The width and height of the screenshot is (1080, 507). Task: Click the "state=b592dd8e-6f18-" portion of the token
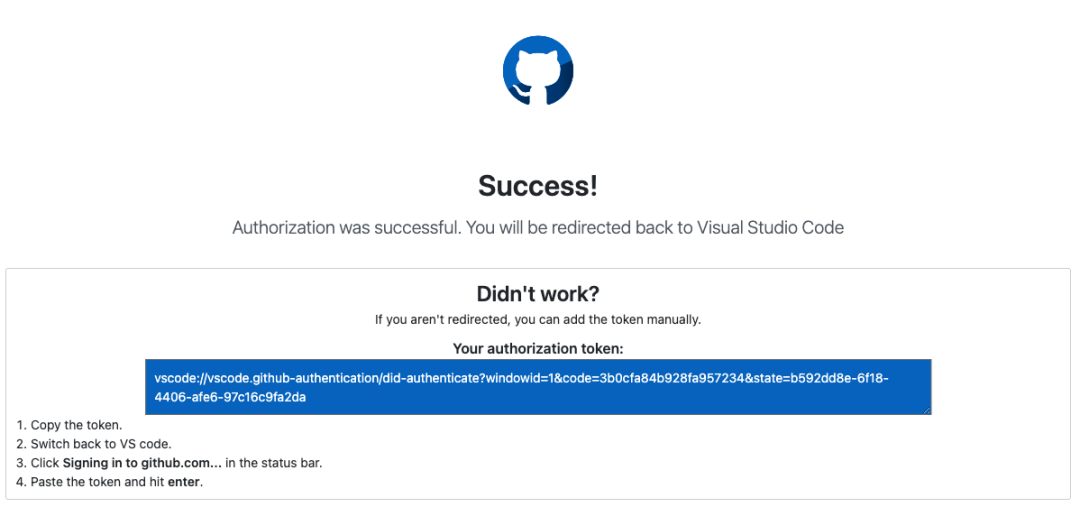click(821, 378)
